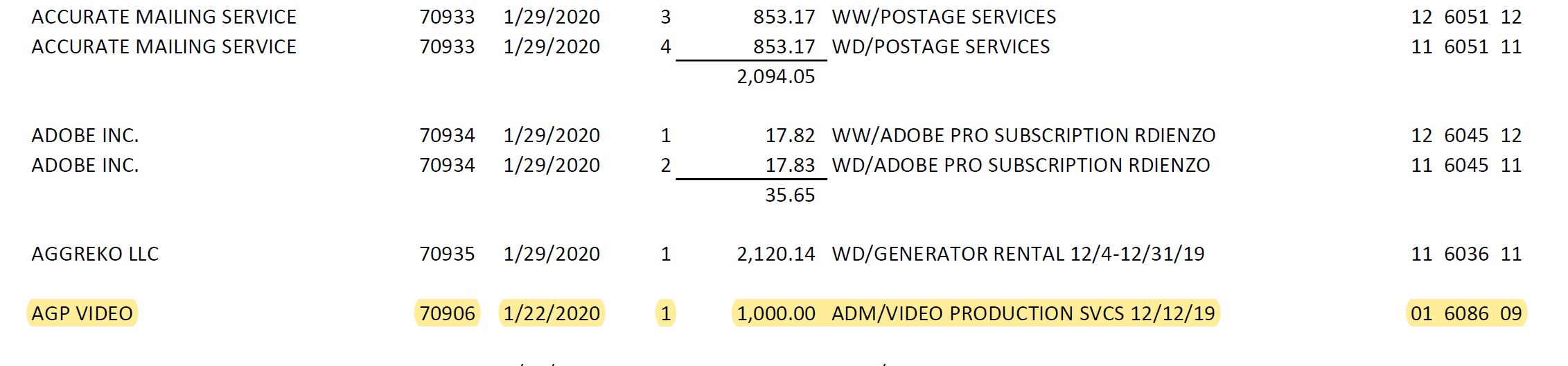
Task: Click the 35.65 Adobe subtotal
Action: pyautogui.click(x=790, y=195)
